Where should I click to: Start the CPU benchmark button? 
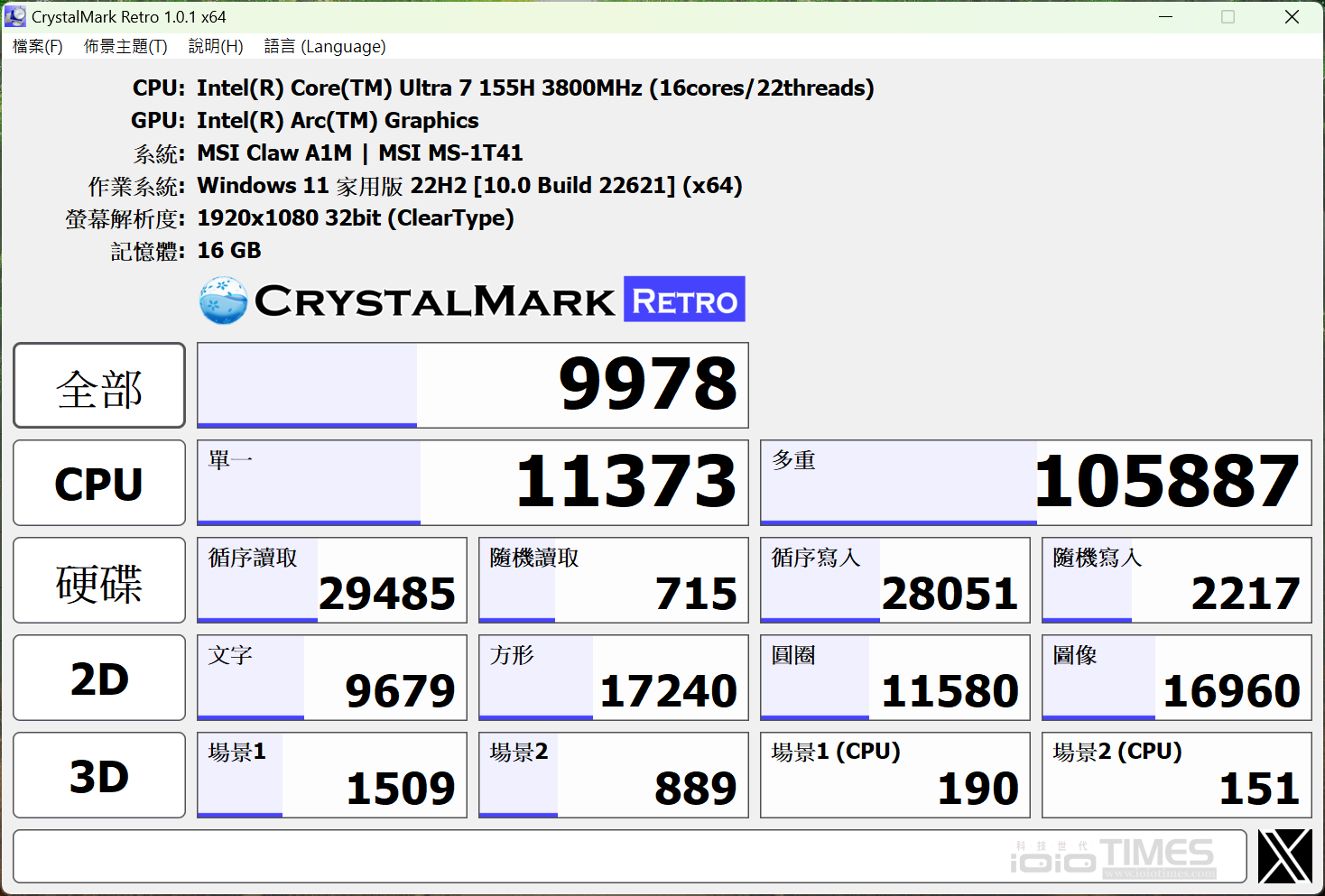[x=99, y=483]
